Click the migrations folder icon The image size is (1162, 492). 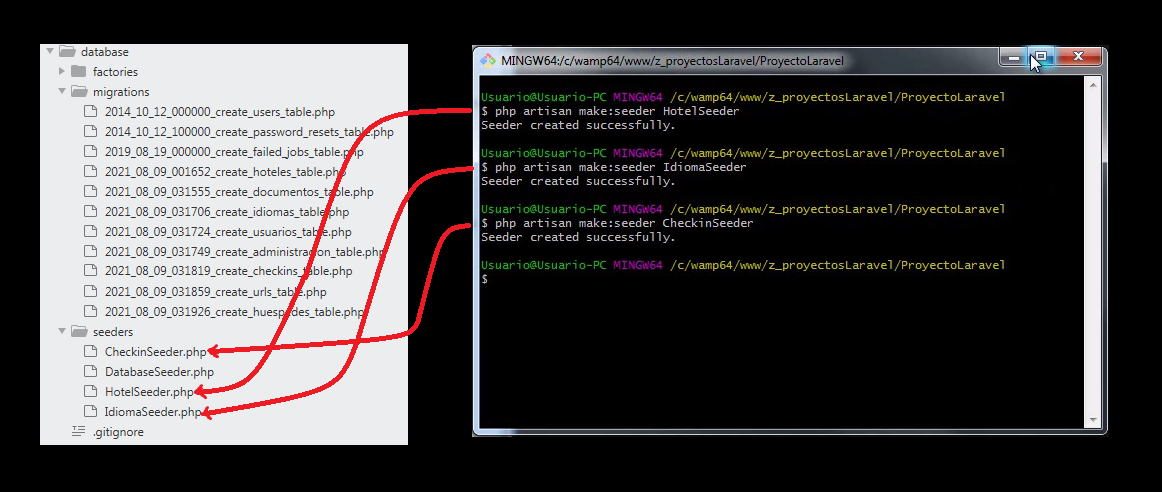[79, 92]
